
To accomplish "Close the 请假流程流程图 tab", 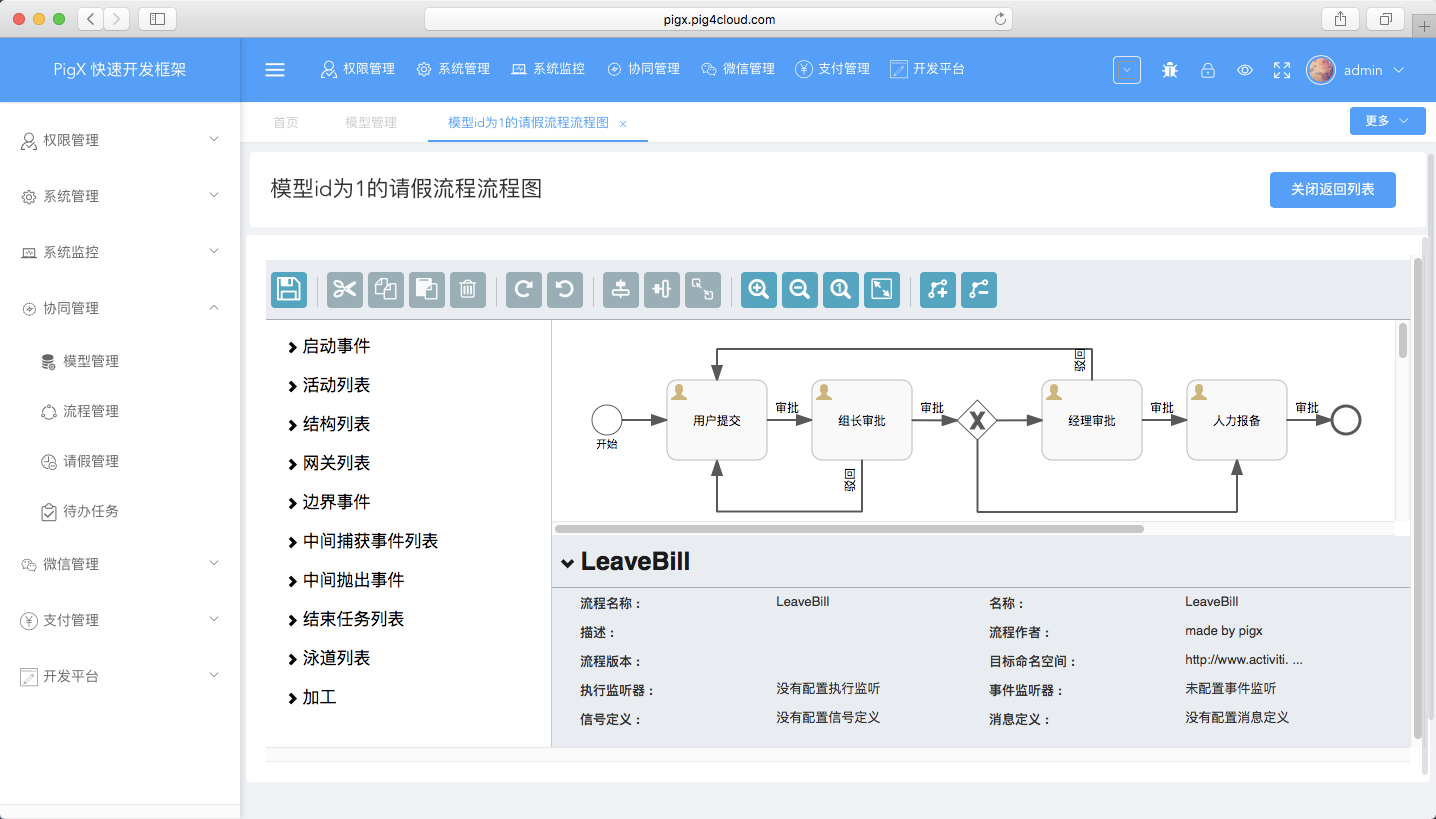I will coord(623,123).
